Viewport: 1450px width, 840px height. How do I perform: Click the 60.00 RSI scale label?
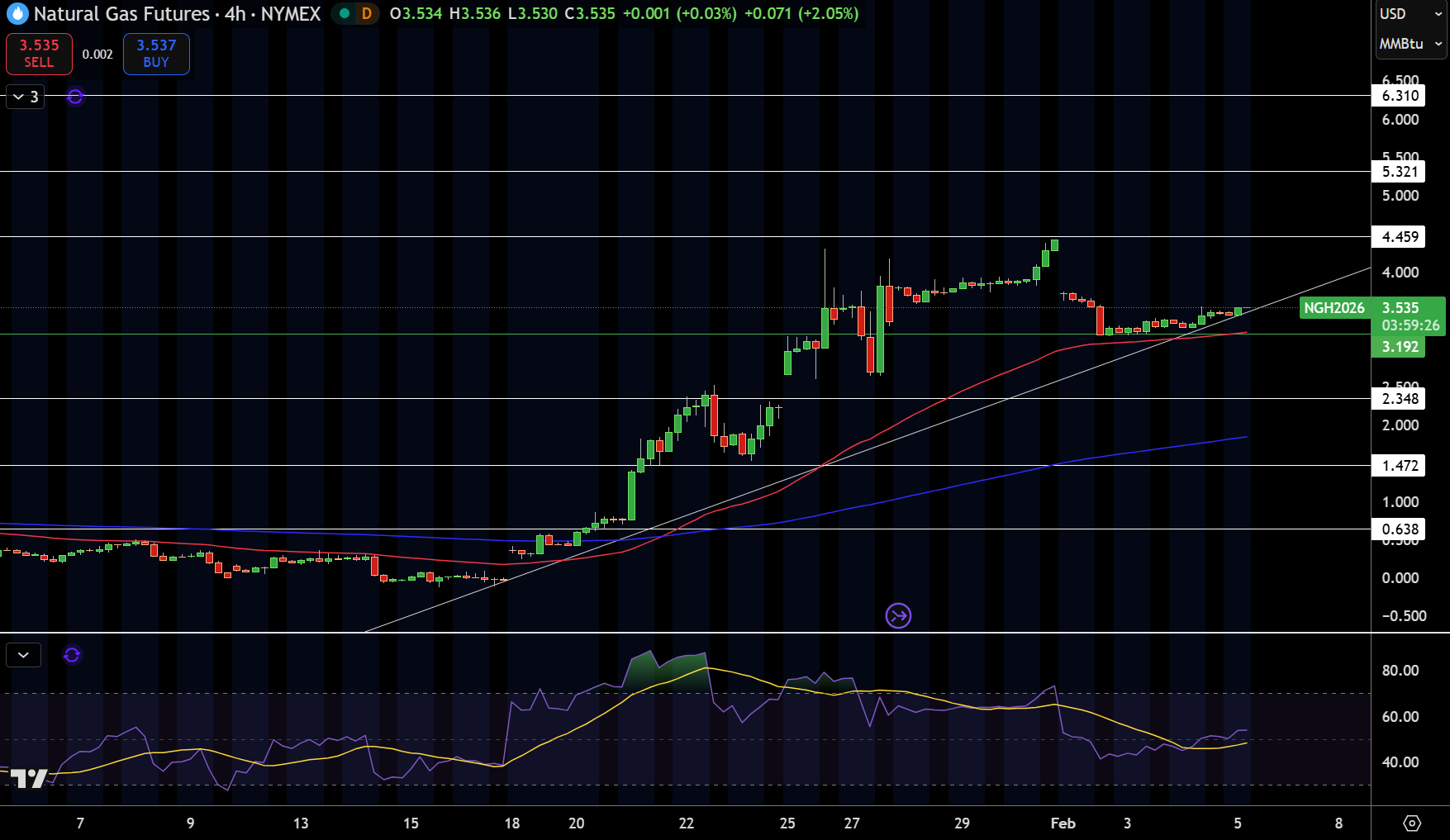(1400, 717)
